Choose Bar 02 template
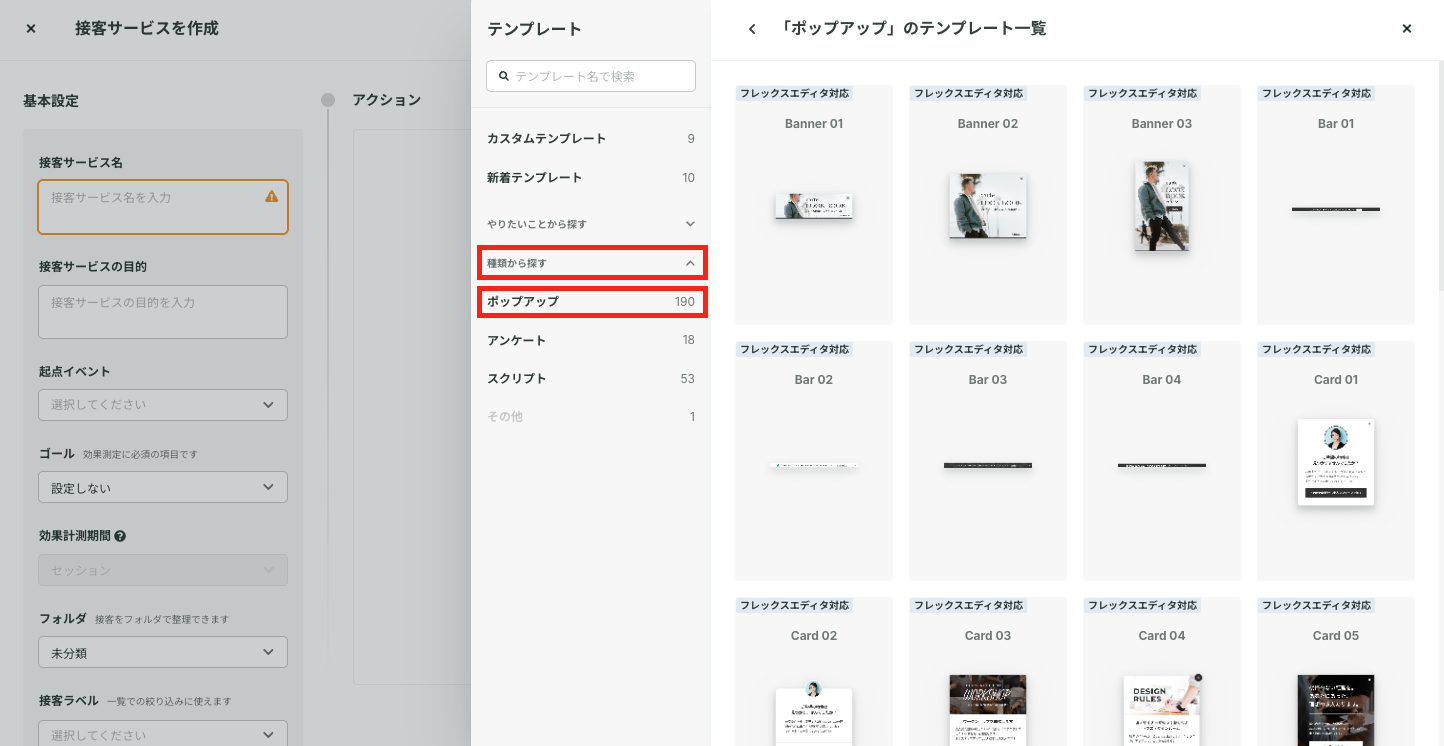This screenshot has width=1444, height=746. [814, 461]
